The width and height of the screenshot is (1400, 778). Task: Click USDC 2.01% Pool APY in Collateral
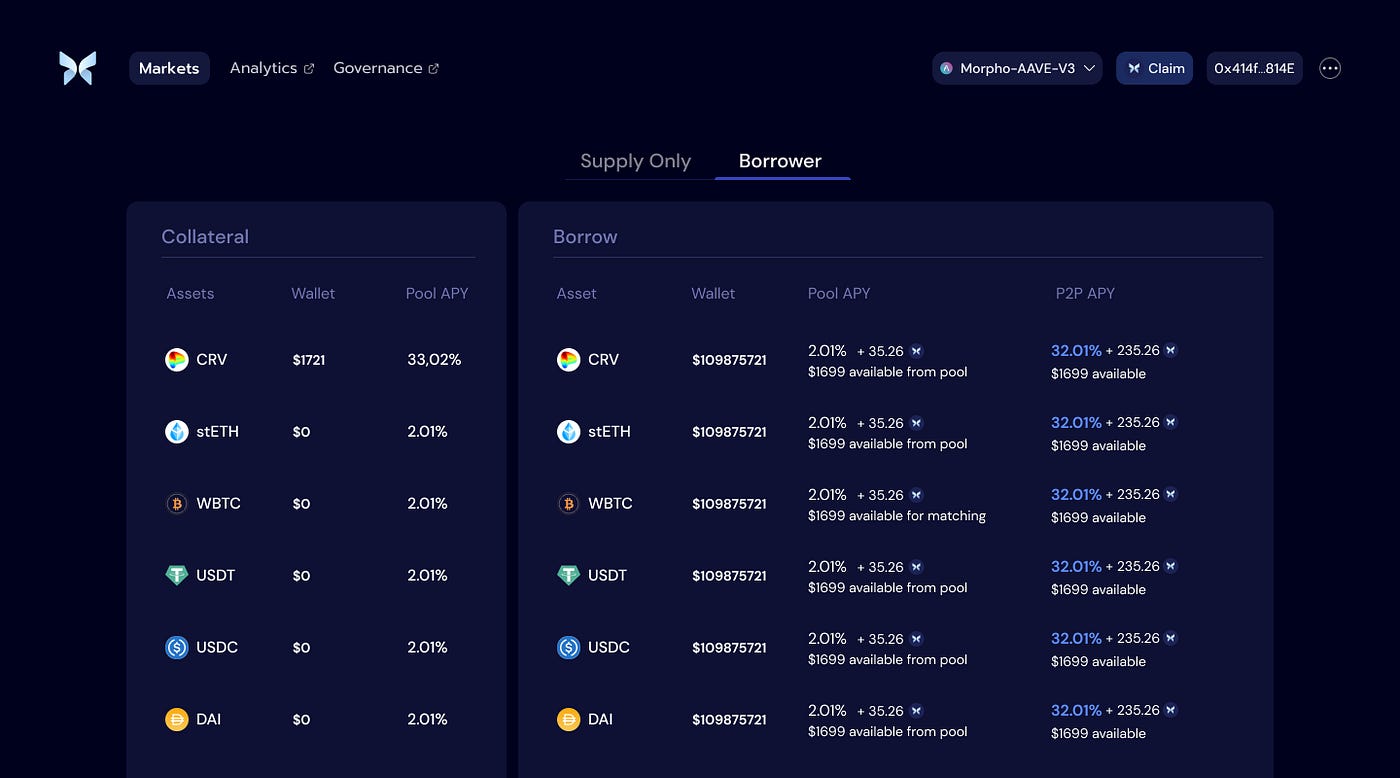coord(427,648)
